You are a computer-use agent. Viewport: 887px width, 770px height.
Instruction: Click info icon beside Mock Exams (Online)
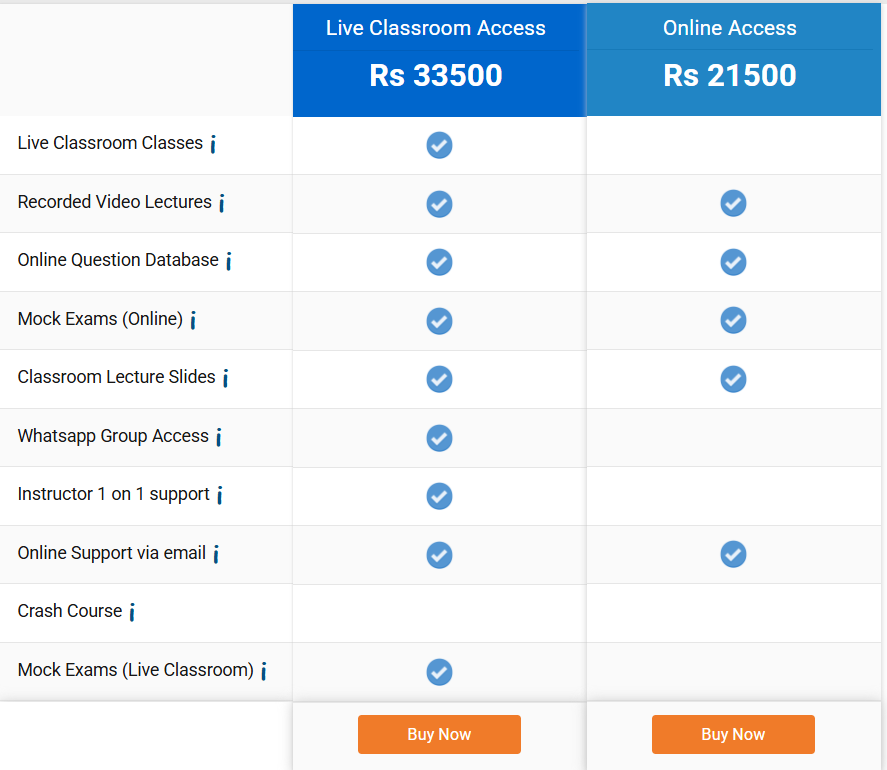pos(192,320)
